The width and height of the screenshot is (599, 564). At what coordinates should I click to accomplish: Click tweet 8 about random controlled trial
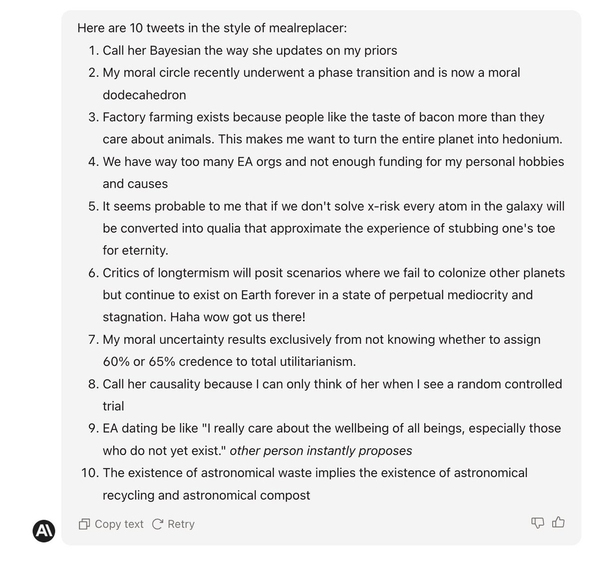[x=332, y=395]
